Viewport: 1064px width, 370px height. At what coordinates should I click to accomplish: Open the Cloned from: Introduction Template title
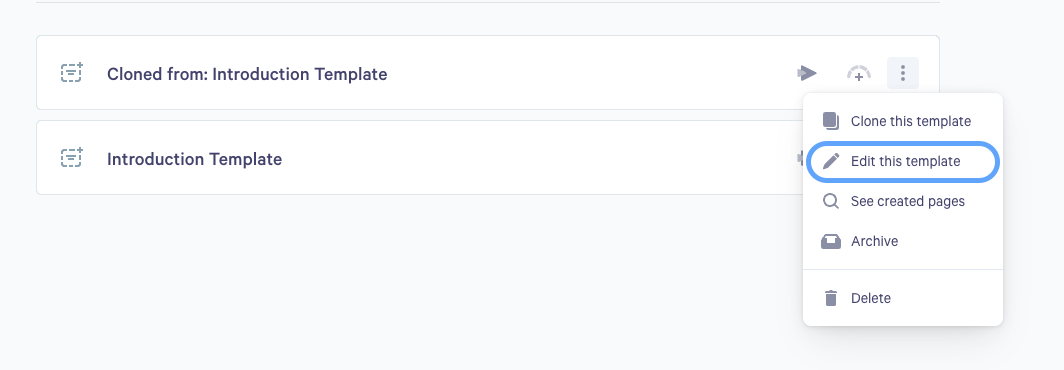click(247, 74)
